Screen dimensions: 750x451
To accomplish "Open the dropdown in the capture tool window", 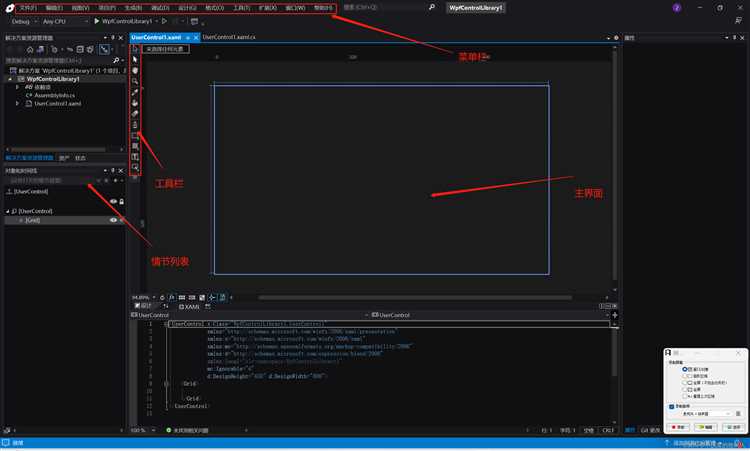I will (x=706, y=414).
